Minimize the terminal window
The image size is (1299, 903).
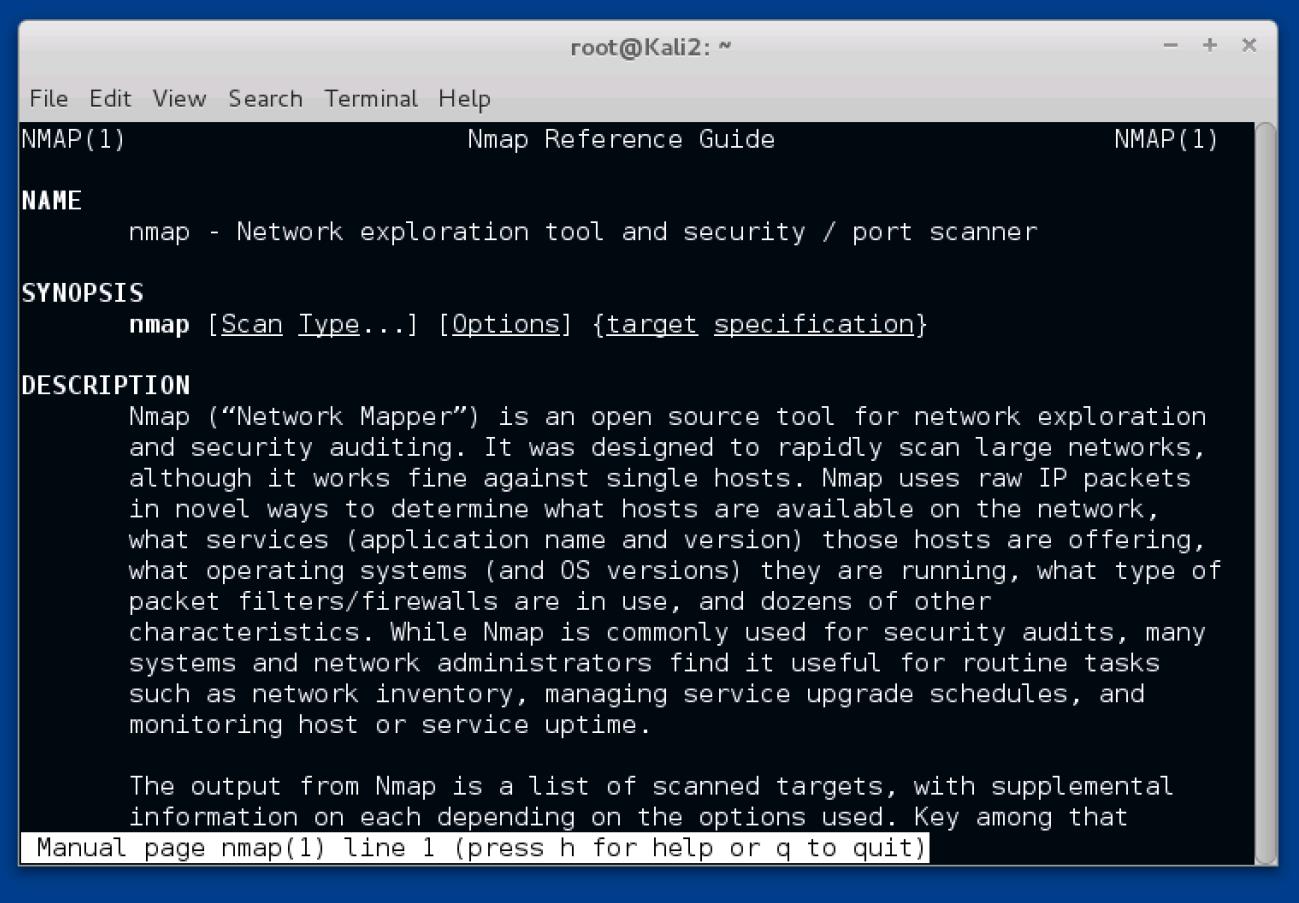click(1171, 46)
